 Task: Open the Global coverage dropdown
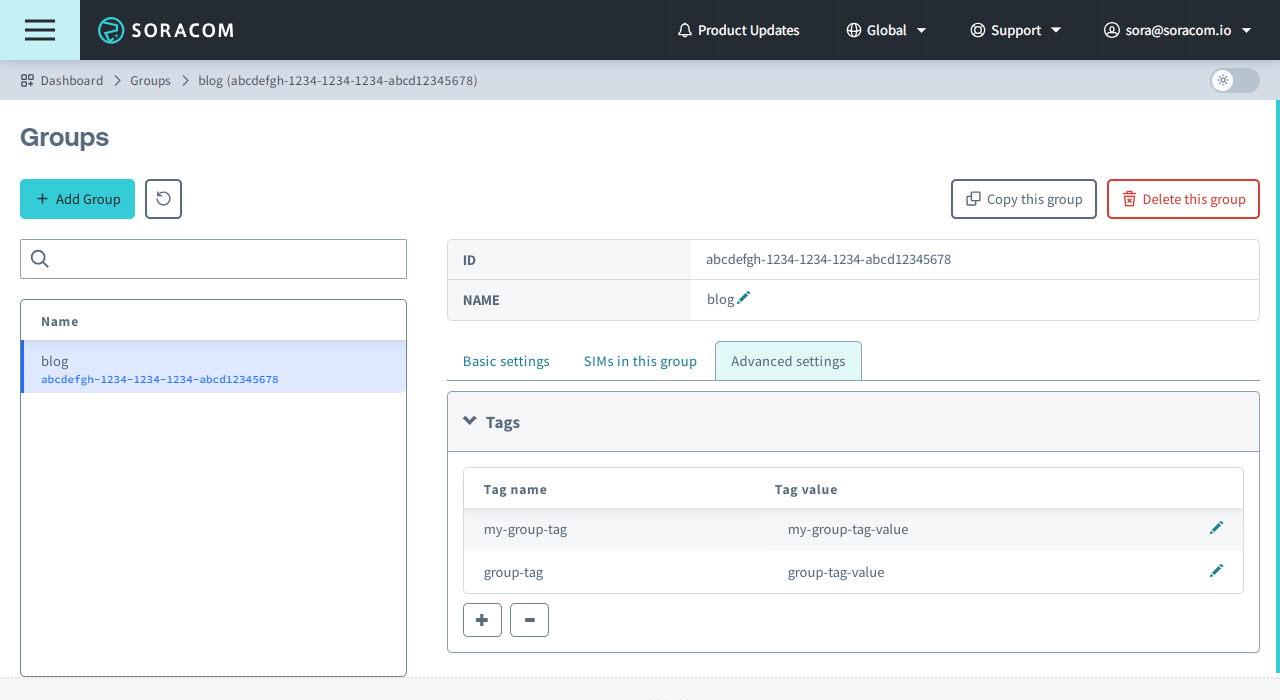click(x=886, y=30)
